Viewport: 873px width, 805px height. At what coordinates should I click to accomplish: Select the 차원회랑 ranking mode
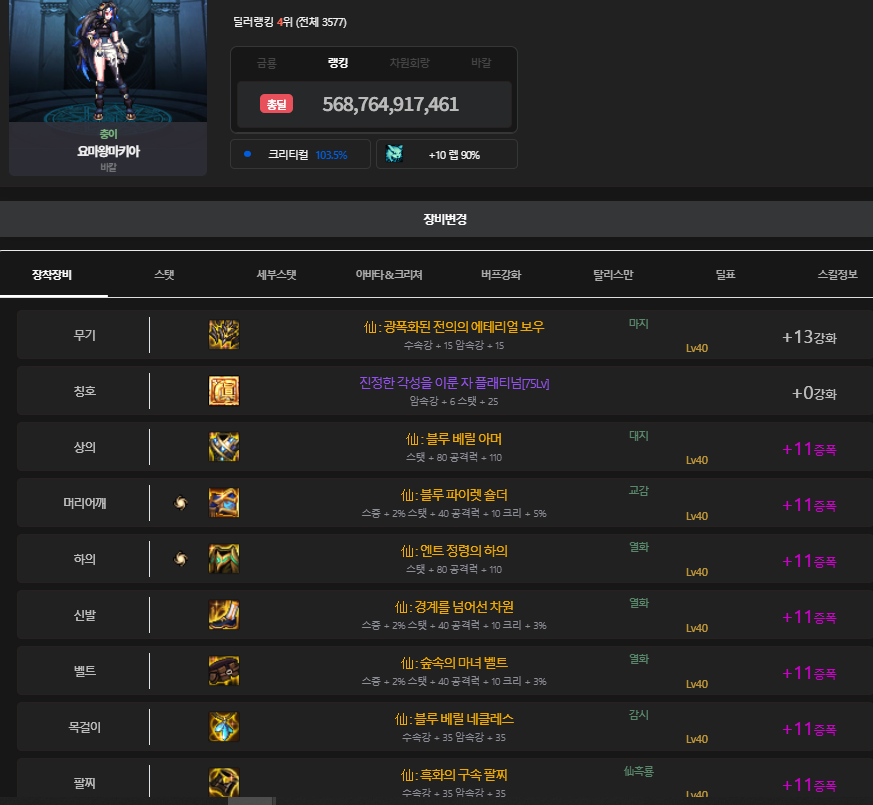tap(409, 63)
